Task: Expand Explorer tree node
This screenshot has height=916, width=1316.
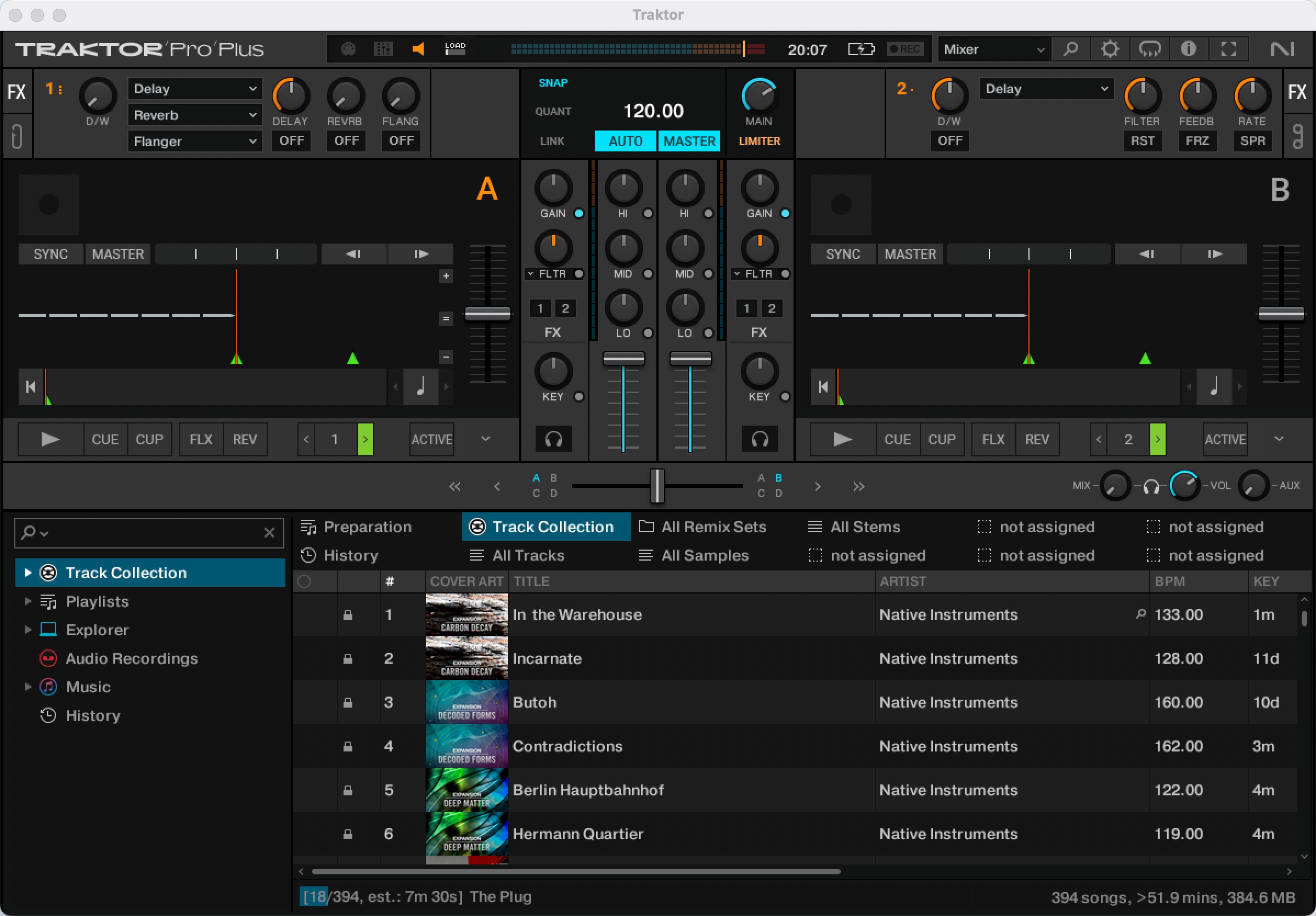Action: tap(27, 630)
